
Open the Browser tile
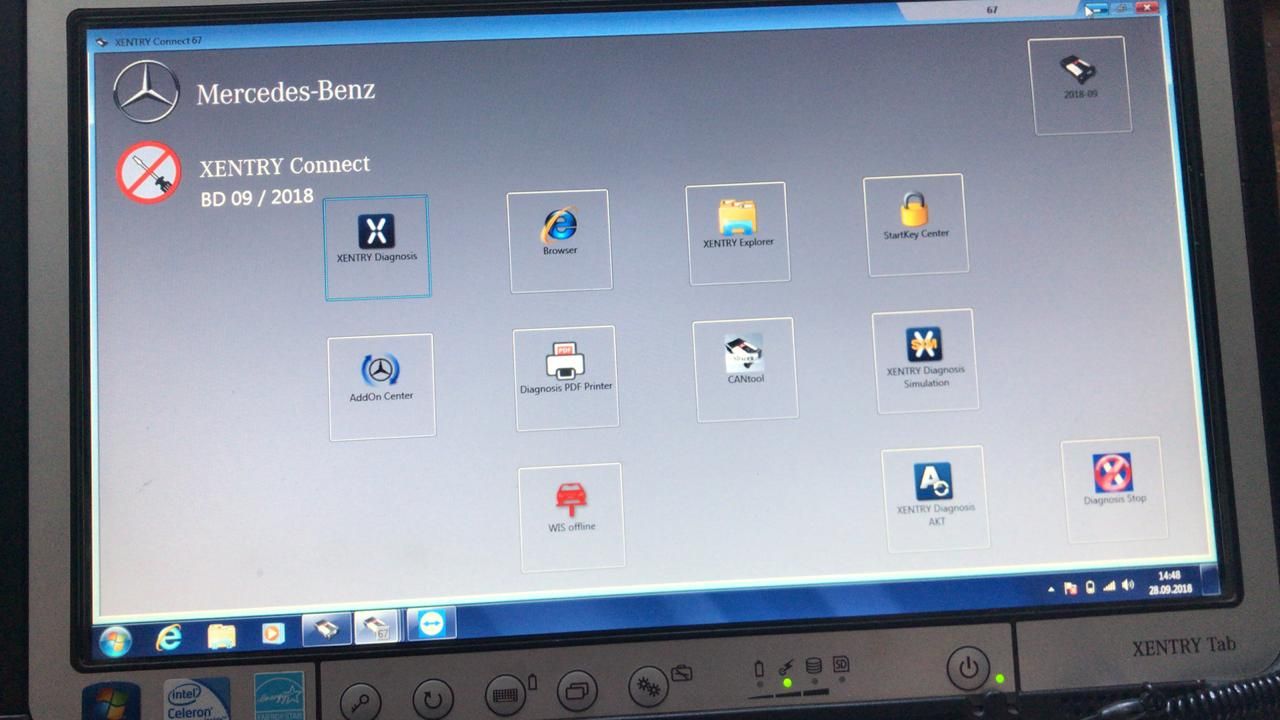tap(560, 241)
